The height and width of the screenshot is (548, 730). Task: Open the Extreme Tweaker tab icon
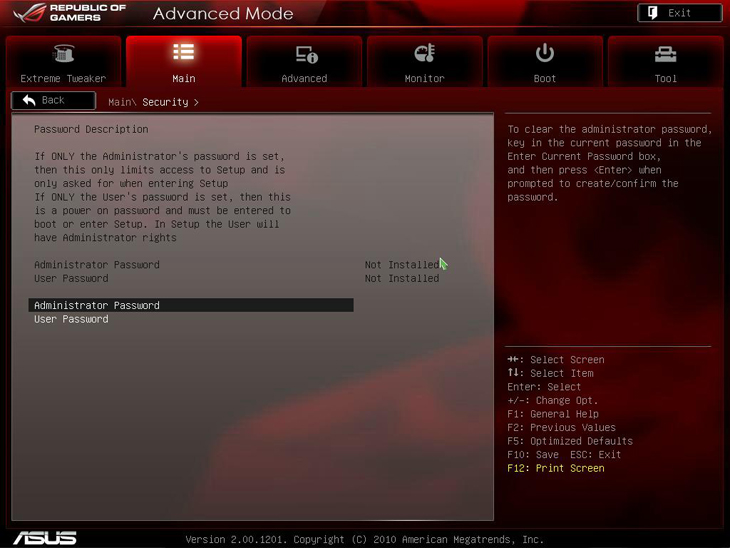pos(63,54)
